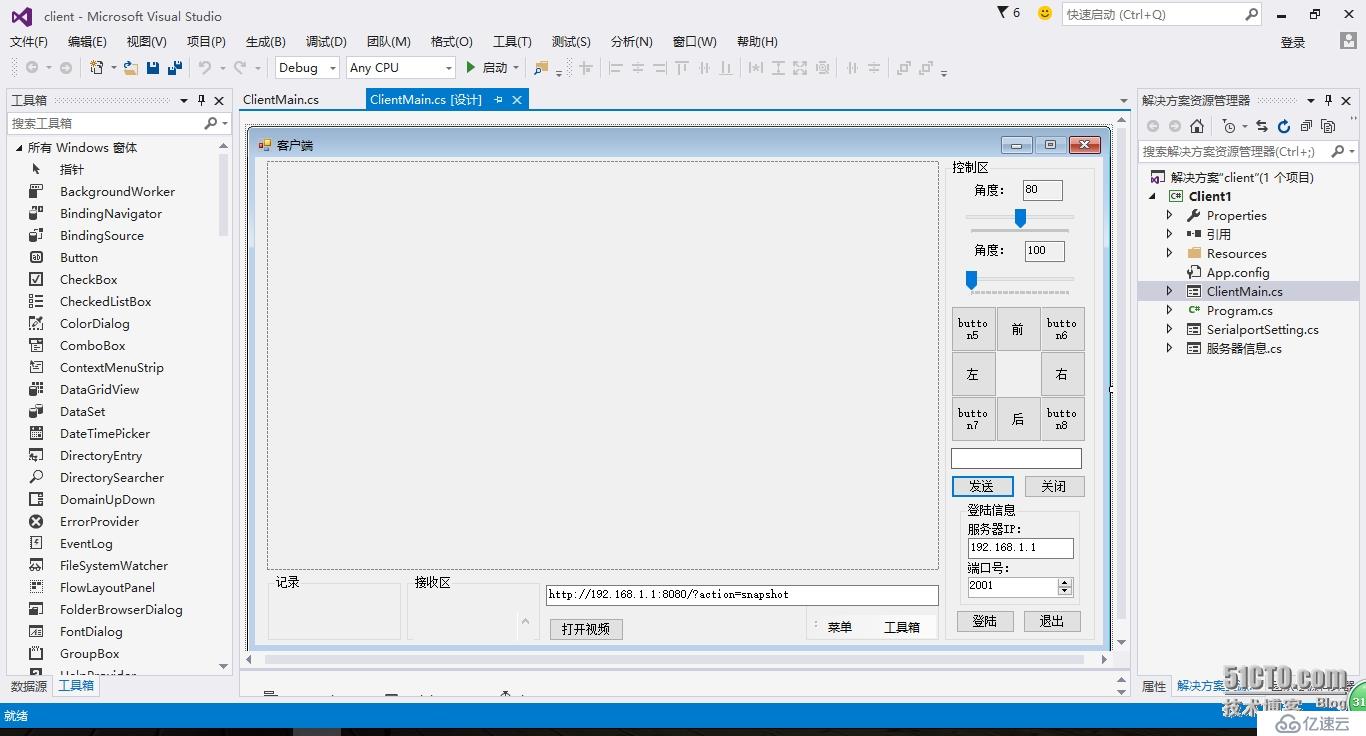Expand the Resources folder node
This screenshot has height=736, width=1366.
click(1170, 253)
